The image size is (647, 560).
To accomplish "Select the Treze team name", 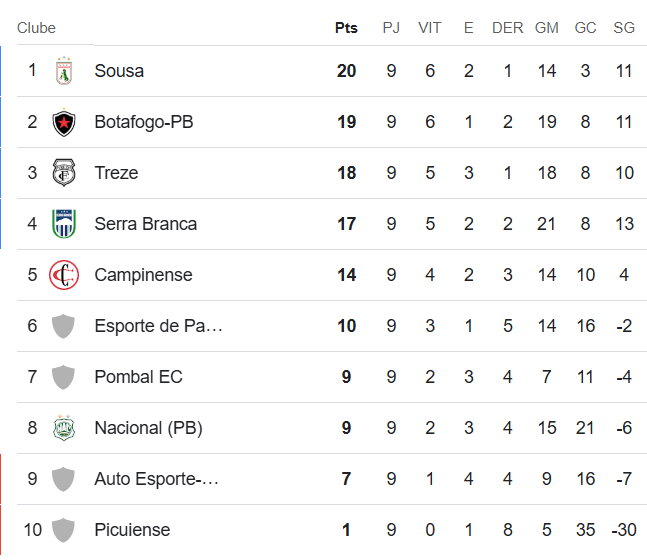I will 116,173.
